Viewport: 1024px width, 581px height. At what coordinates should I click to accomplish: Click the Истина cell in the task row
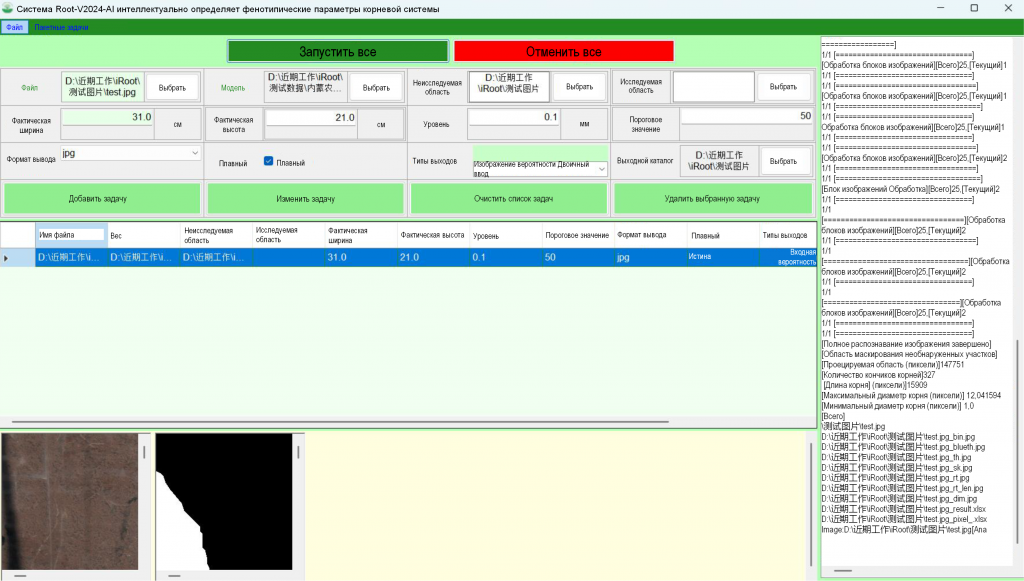click(722, 257)
